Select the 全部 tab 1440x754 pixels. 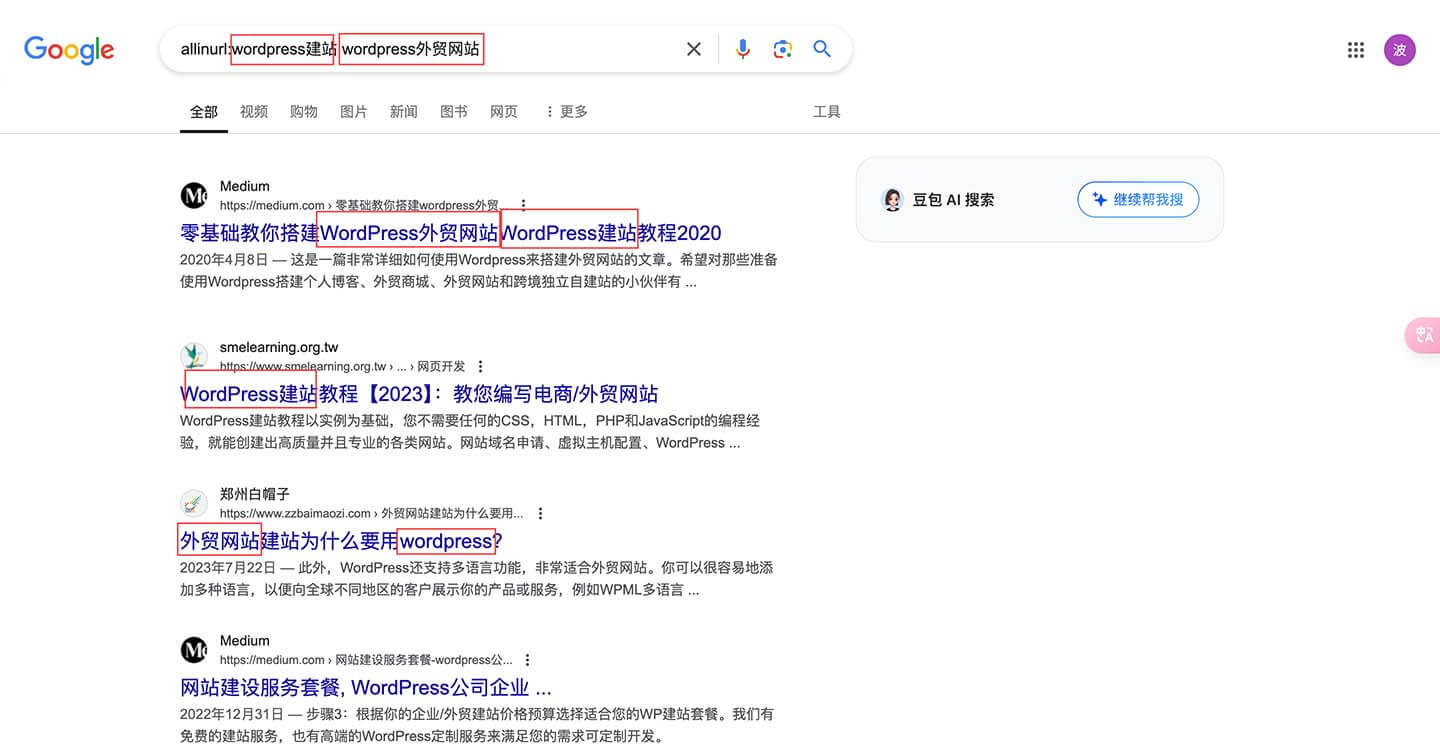pos(204,112)
